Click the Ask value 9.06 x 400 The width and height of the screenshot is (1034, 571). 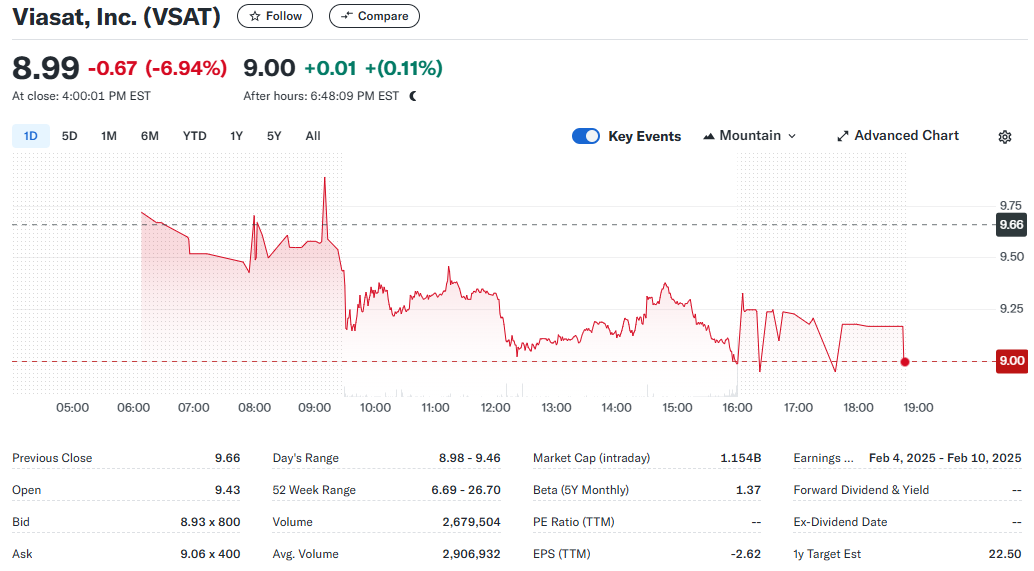coord(210,554)
